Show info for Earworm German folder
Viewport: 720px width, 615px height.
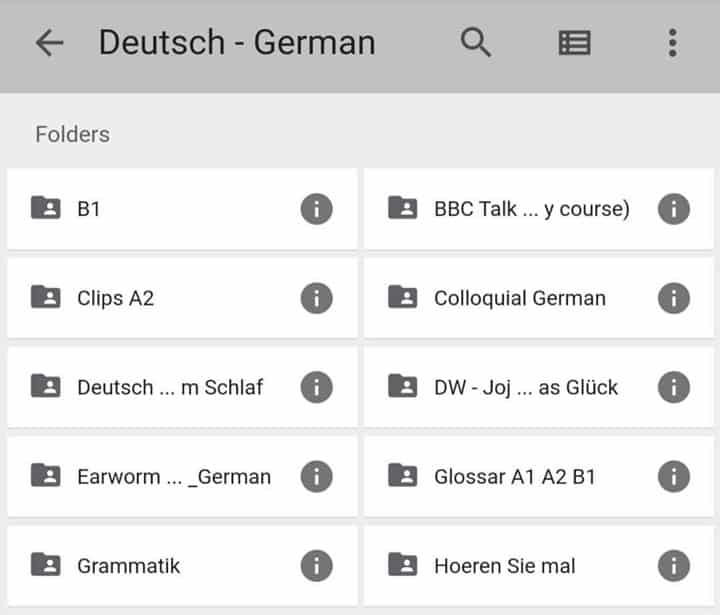pyautogui.click(x=316, y=477)
